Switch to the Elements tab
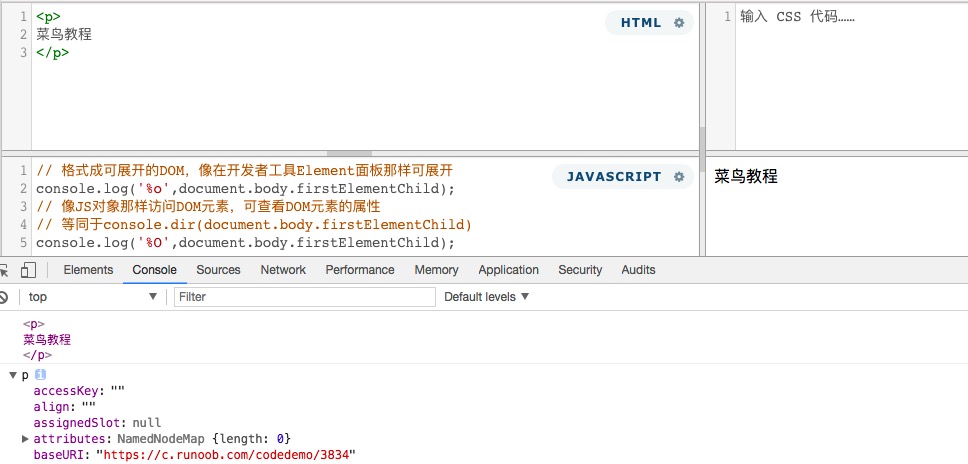The width and height of the screenshot is (968, 464). 88,270
